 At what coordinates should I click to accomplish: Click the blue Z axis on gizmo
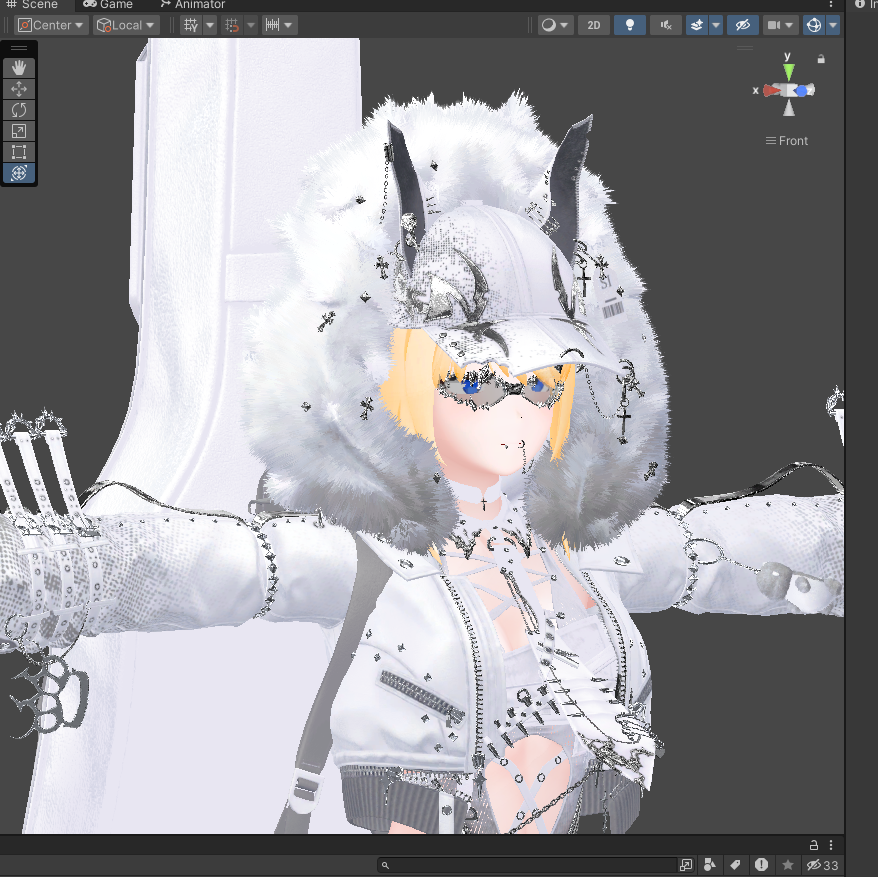pos(803,90)
